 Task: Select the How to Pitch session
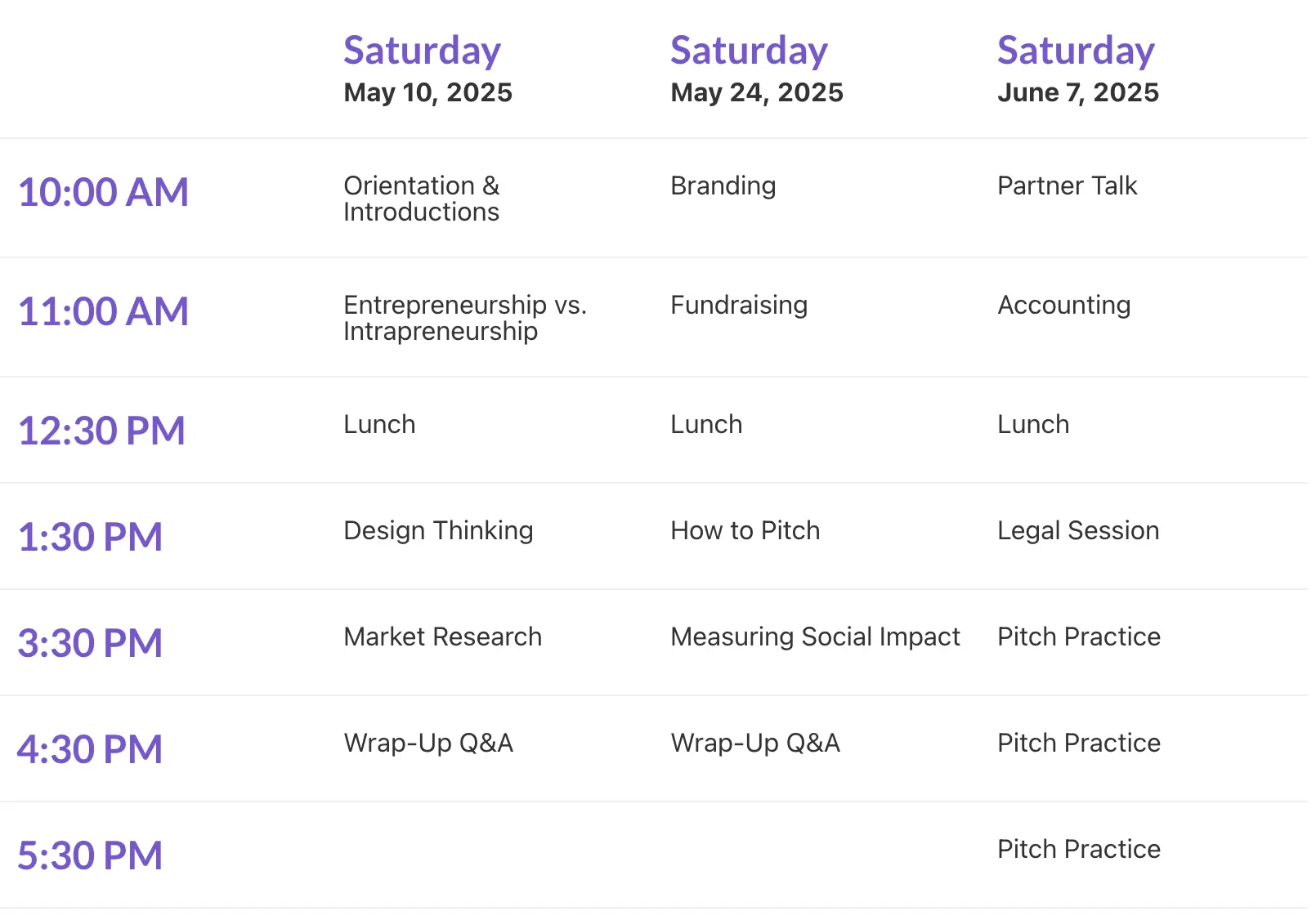(x=745, y=531)
